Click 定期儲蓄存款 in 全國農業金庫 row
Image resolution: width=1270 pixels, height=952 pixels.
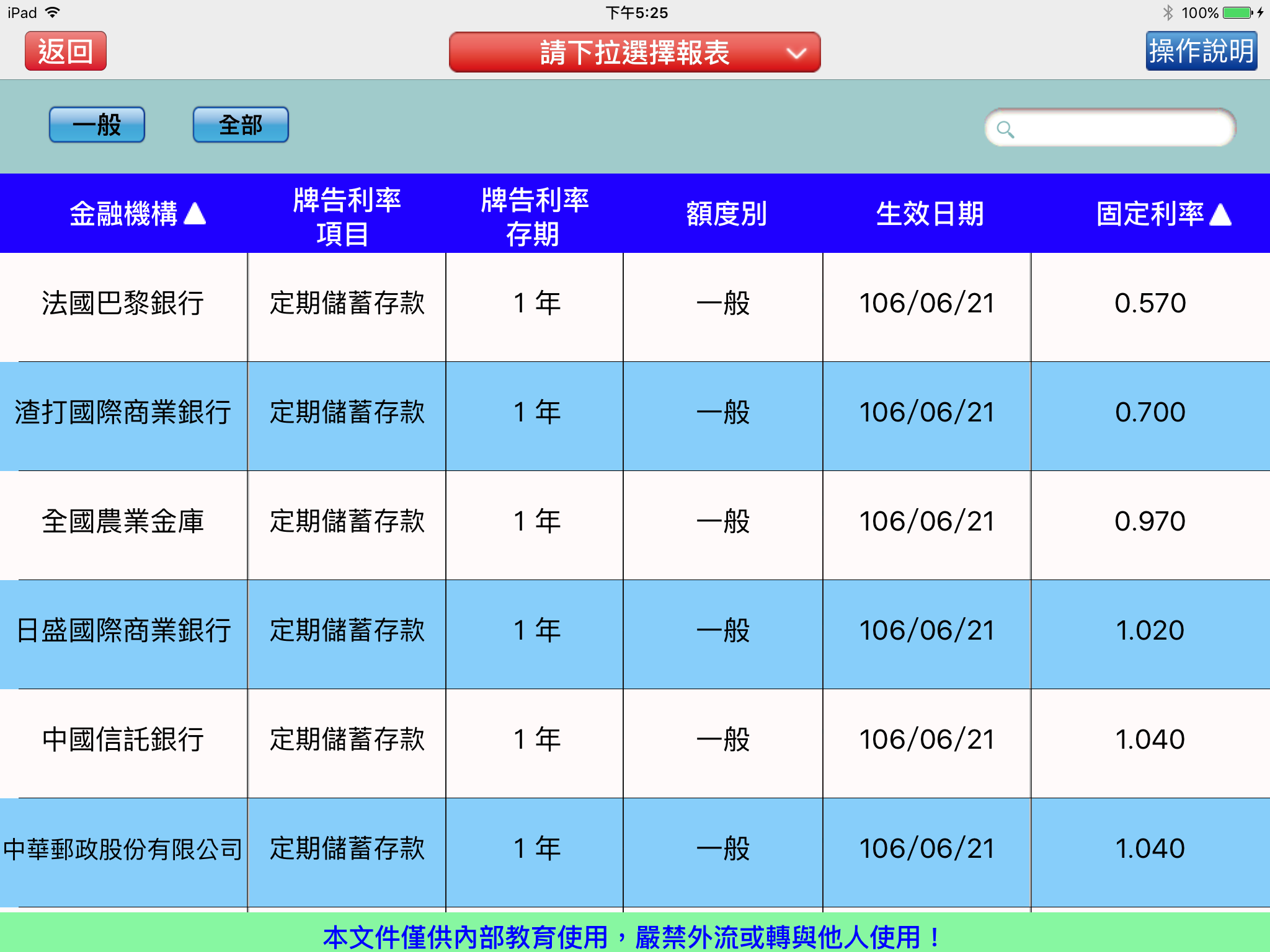pos(347,522)
